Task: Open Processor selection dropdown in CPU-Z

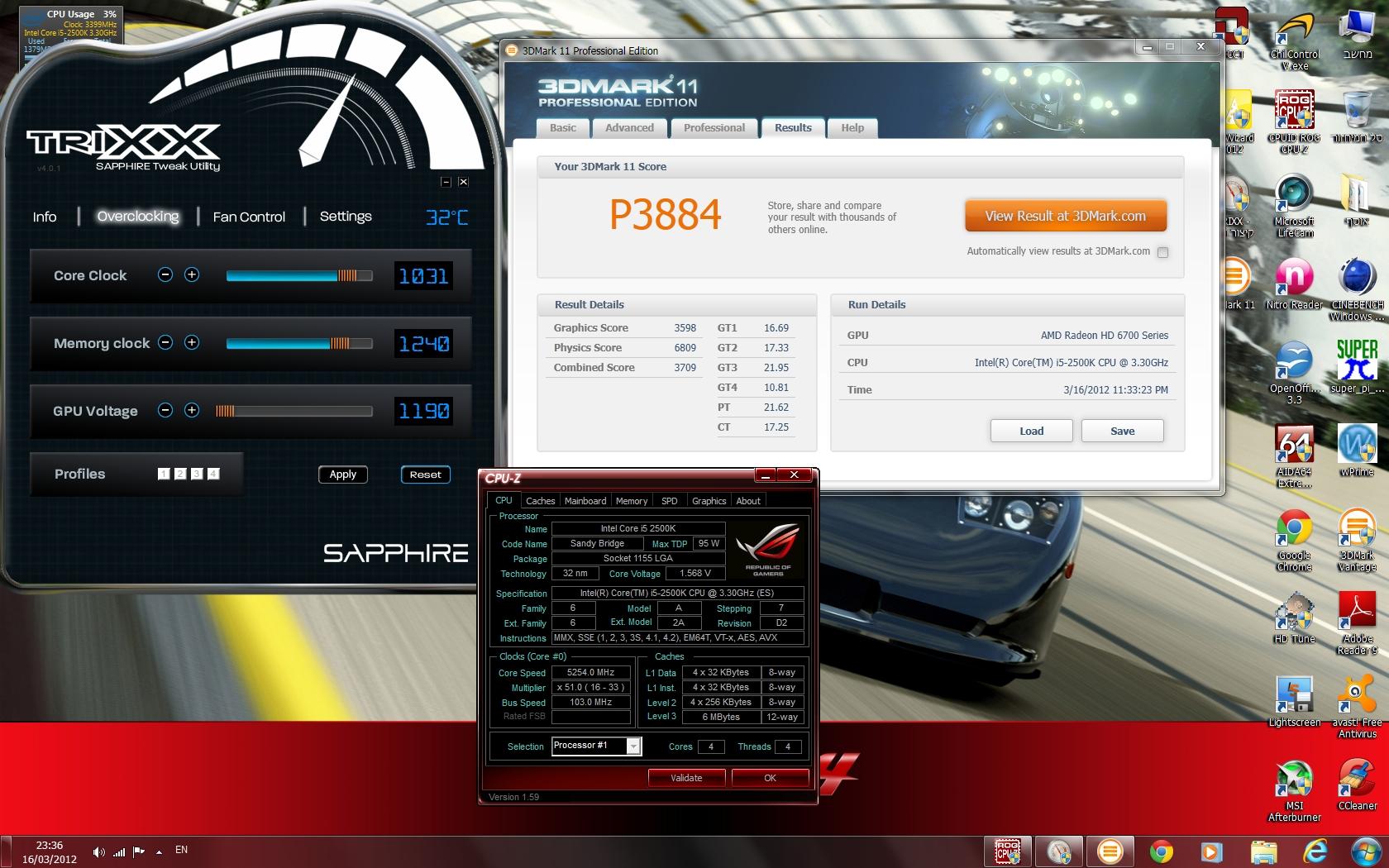Action: [633, 746]
